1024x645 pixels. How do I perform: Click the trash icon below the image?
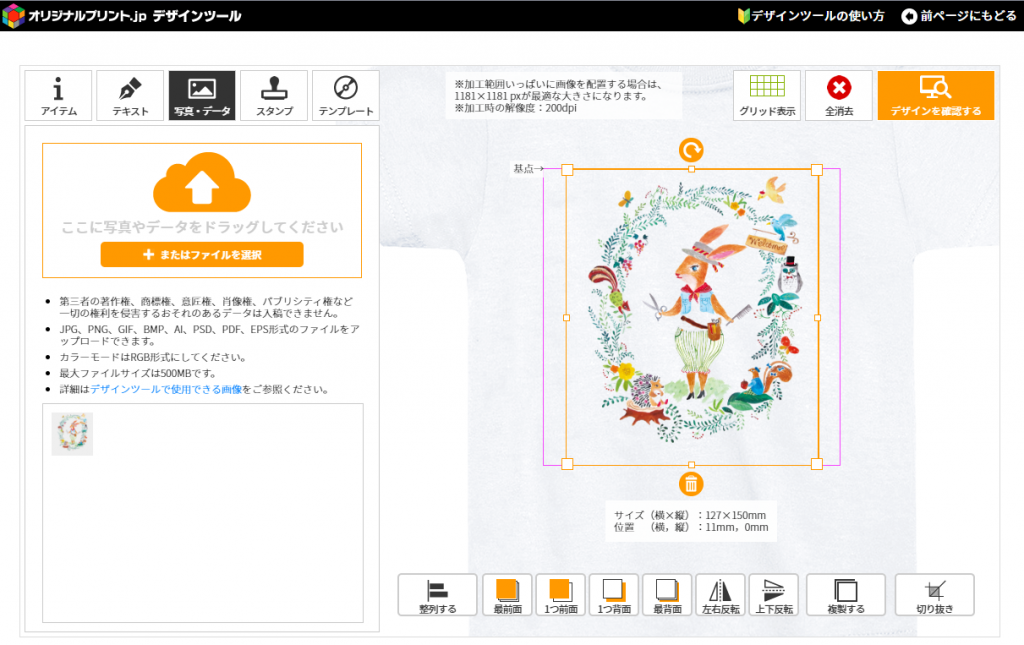point(691,484)
